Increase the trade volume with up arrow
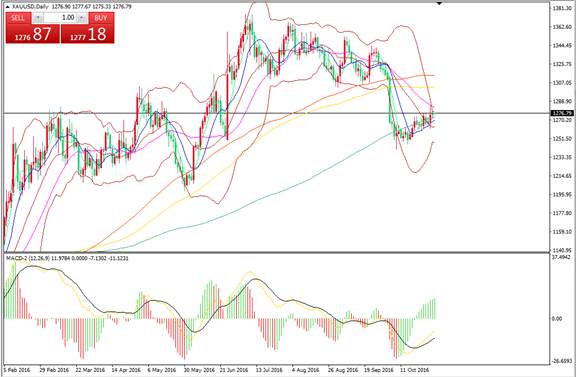 pos(83,18)
